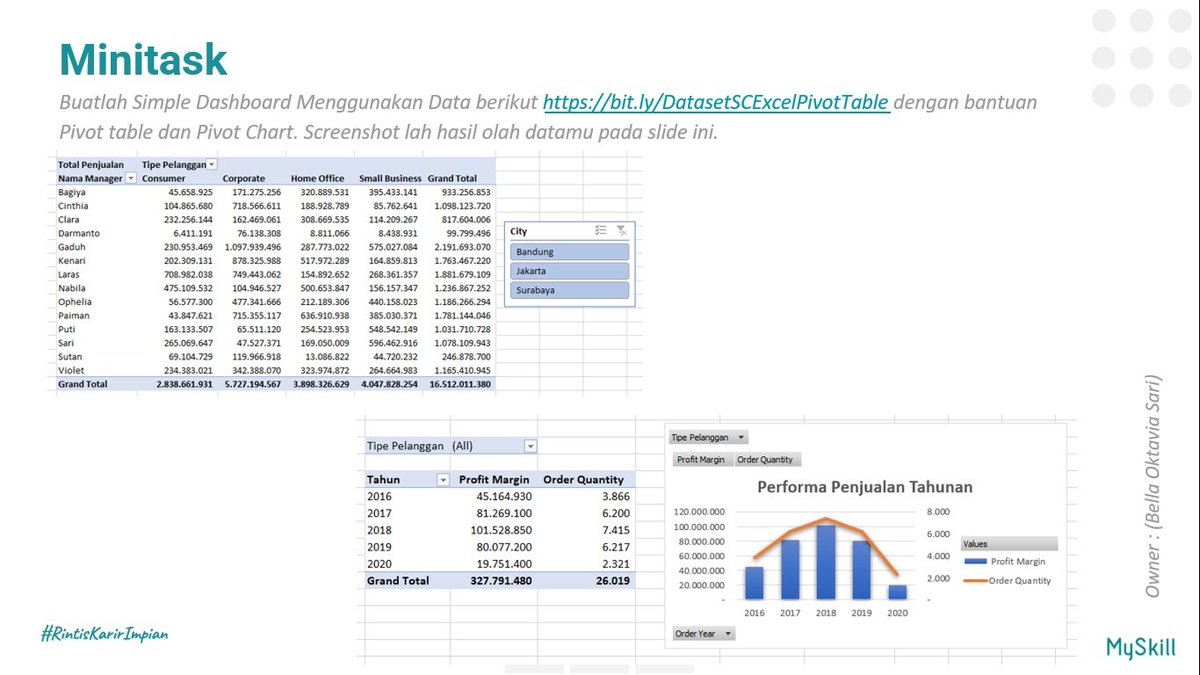Select the Minitask slide title
This screenshot has width=1200, height=675.
point(144,59)
